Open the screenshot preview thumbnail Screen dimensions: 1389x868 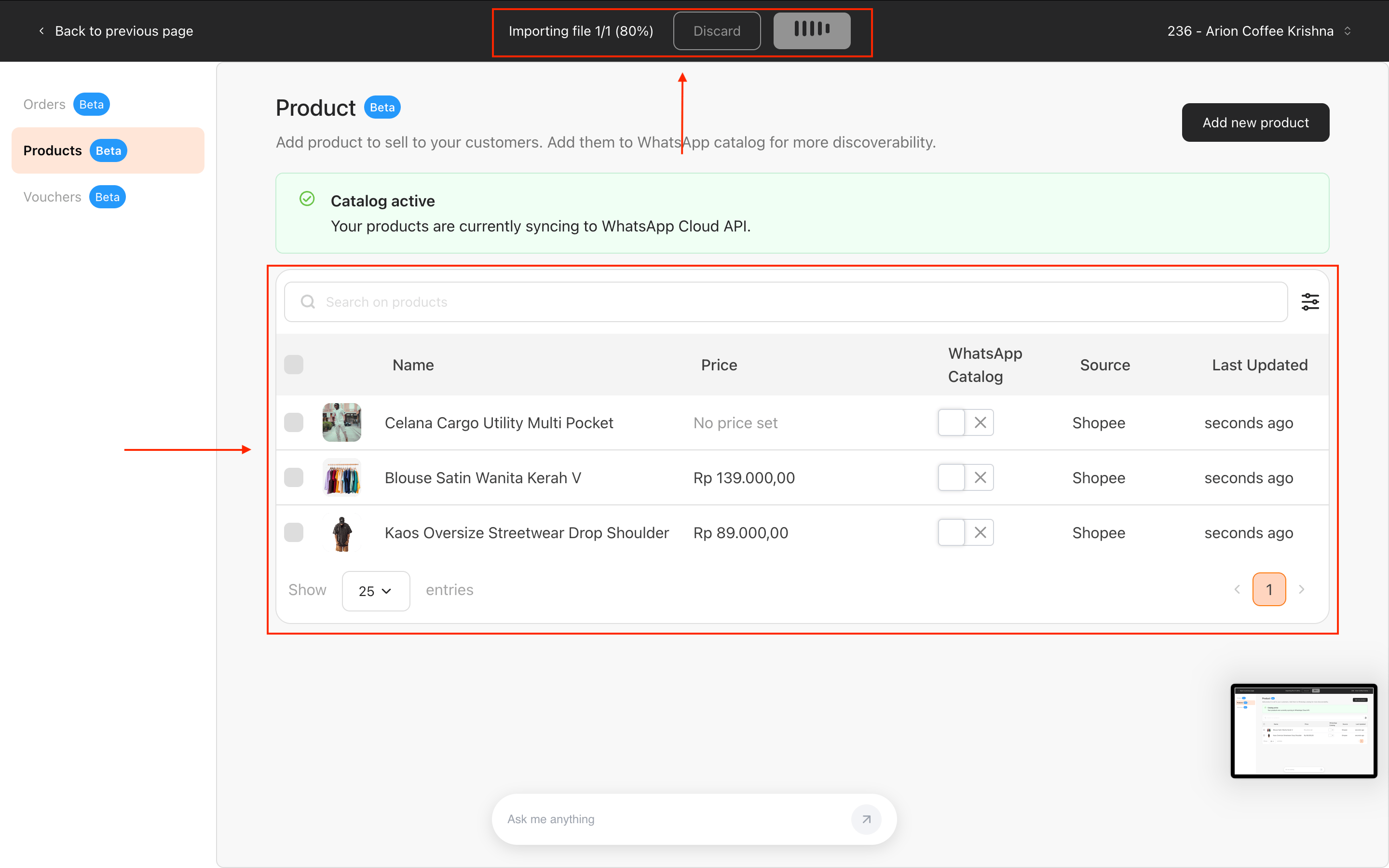pos(1304,731)
